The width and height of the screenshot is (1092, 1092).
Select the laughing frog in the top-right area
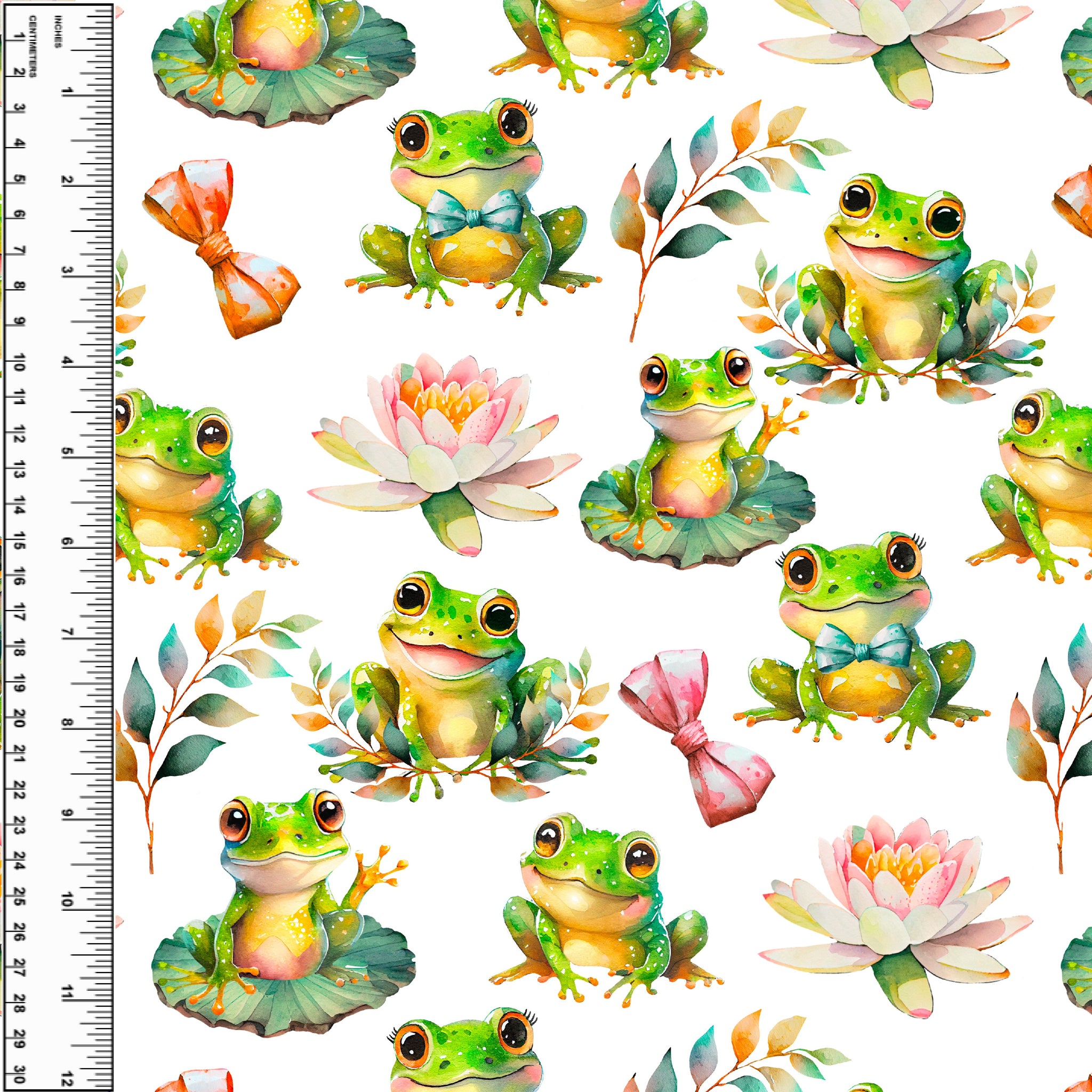pyautogui.click(x=898, y=277)
